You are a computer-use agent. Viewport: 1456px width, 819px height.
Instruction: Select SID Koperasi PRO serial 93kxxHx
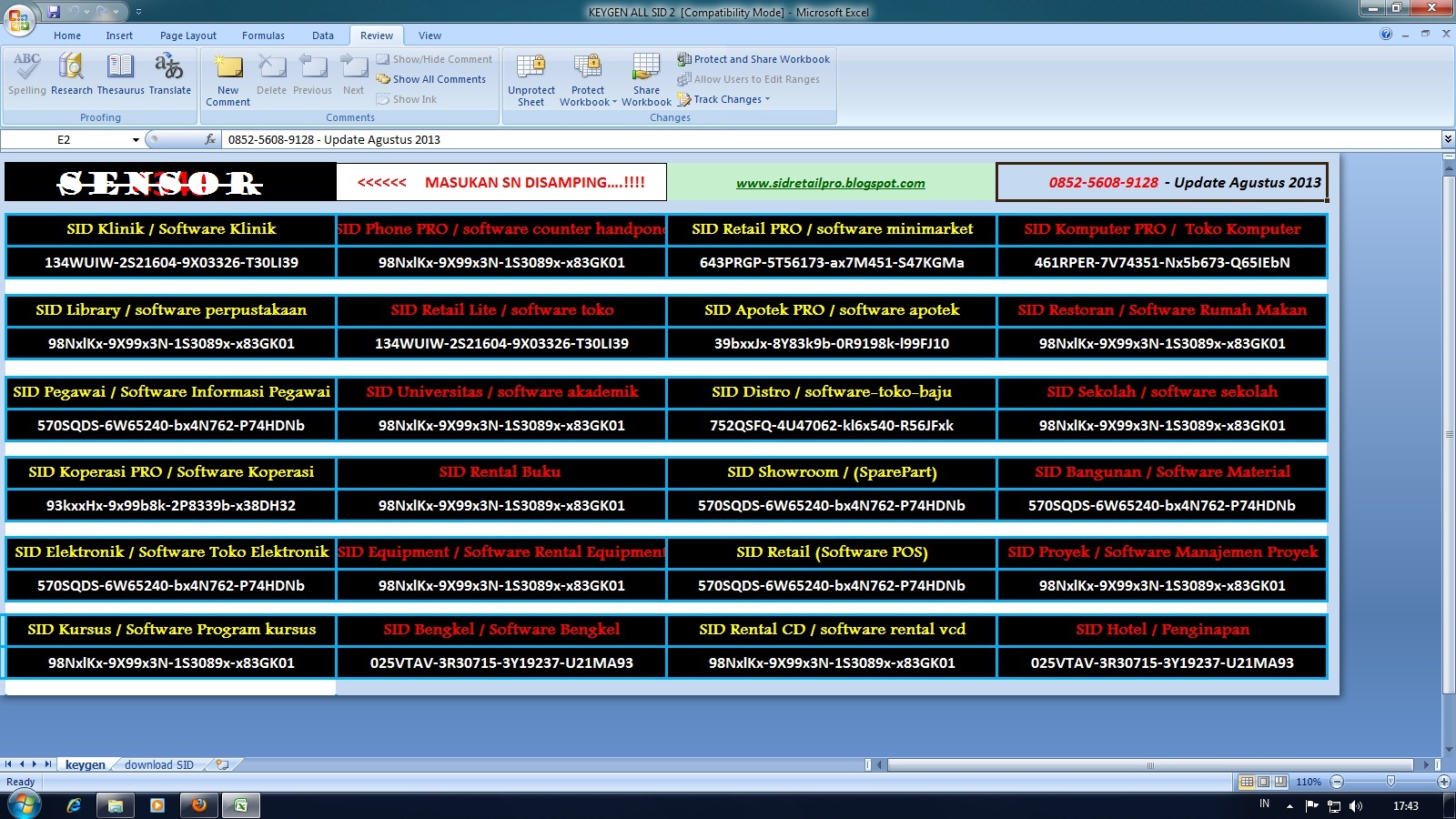pos(171,505)
